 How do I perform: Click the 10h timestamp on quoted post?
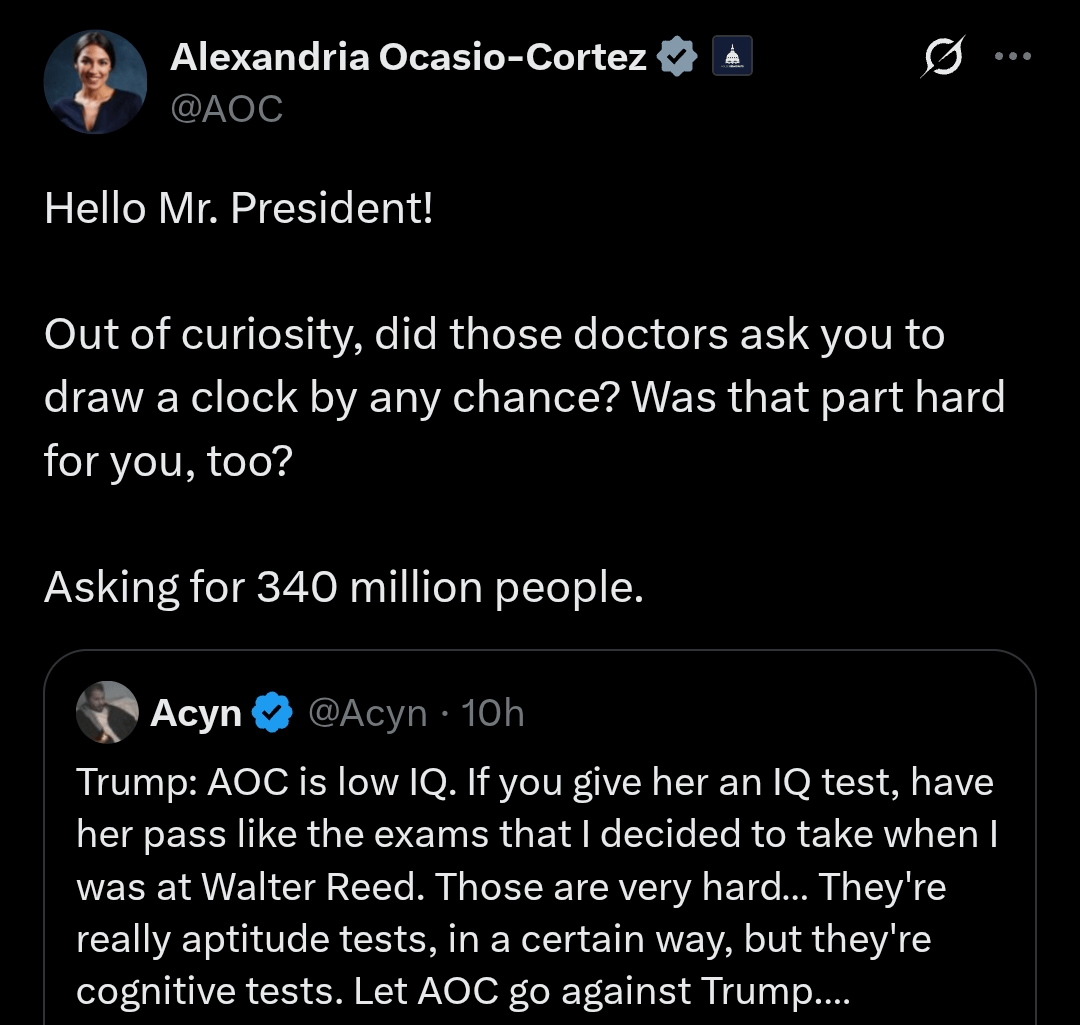[x=494, y=713]
